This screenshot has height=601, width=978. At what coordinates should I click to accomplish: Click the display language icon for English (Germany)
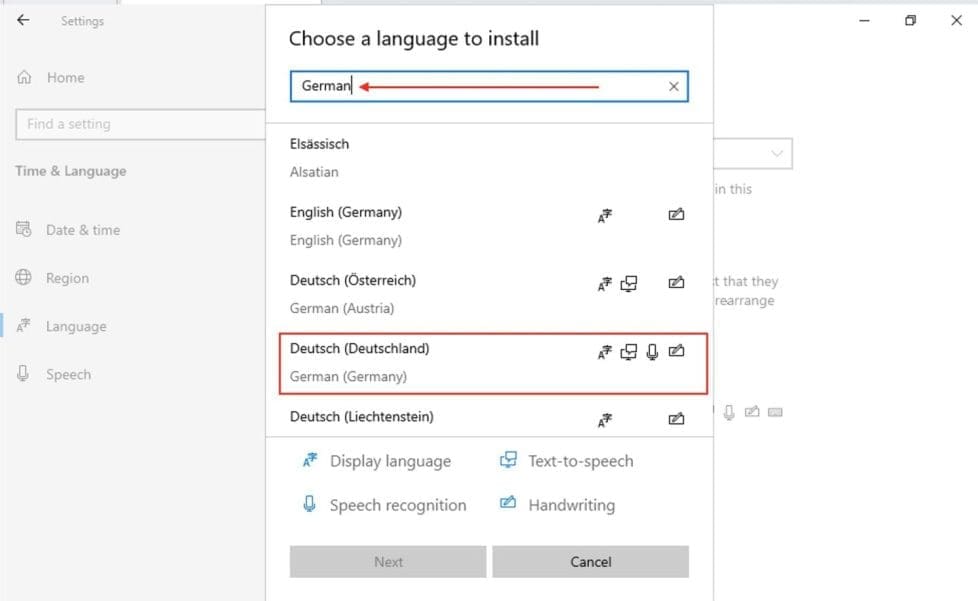(x=605, y=215)
